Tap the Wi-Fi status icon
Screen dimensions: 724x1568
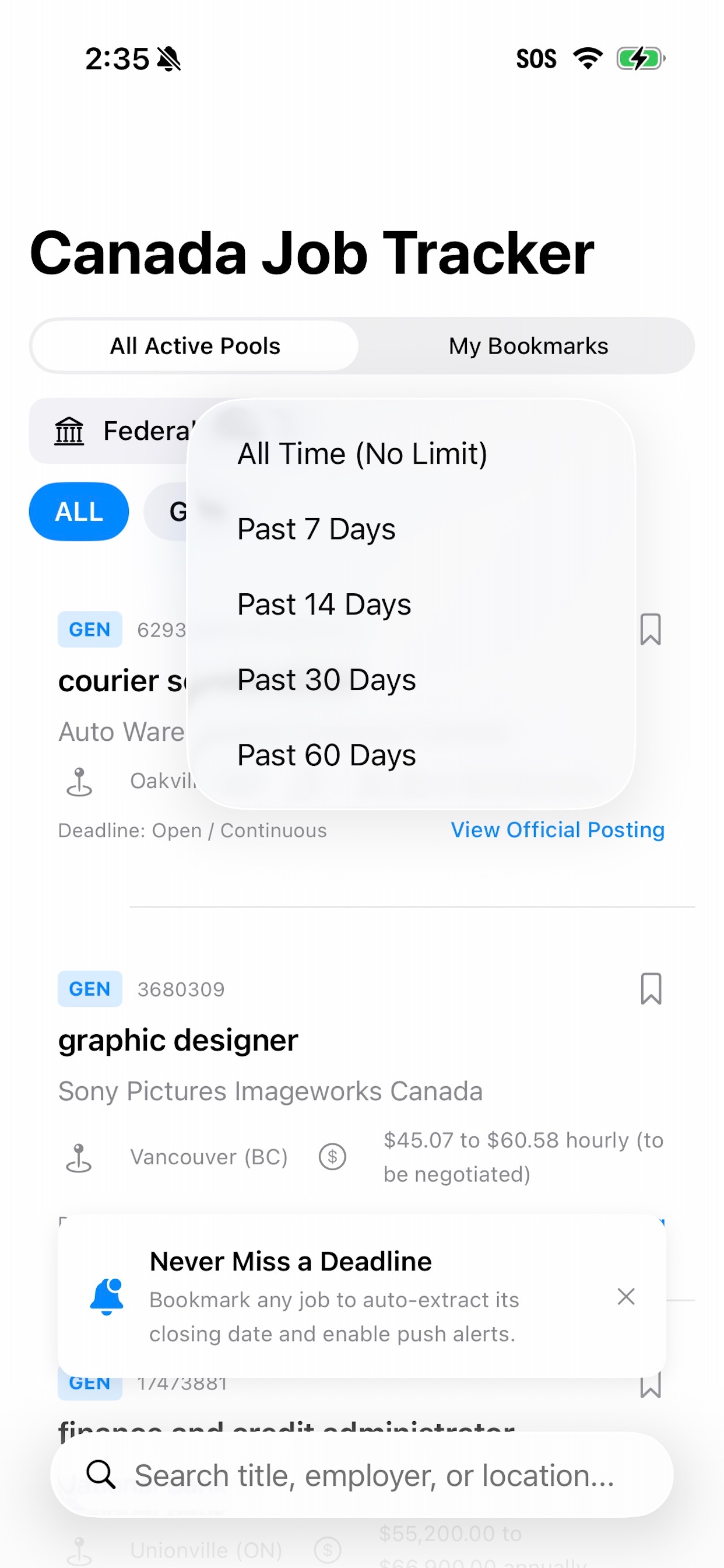[x=587, y=58]
